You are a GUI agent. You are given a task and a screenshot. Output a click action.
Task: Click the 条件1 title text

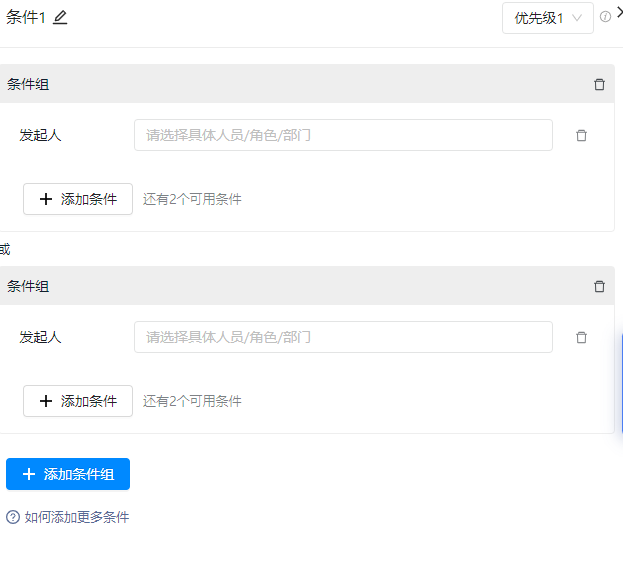26,17
